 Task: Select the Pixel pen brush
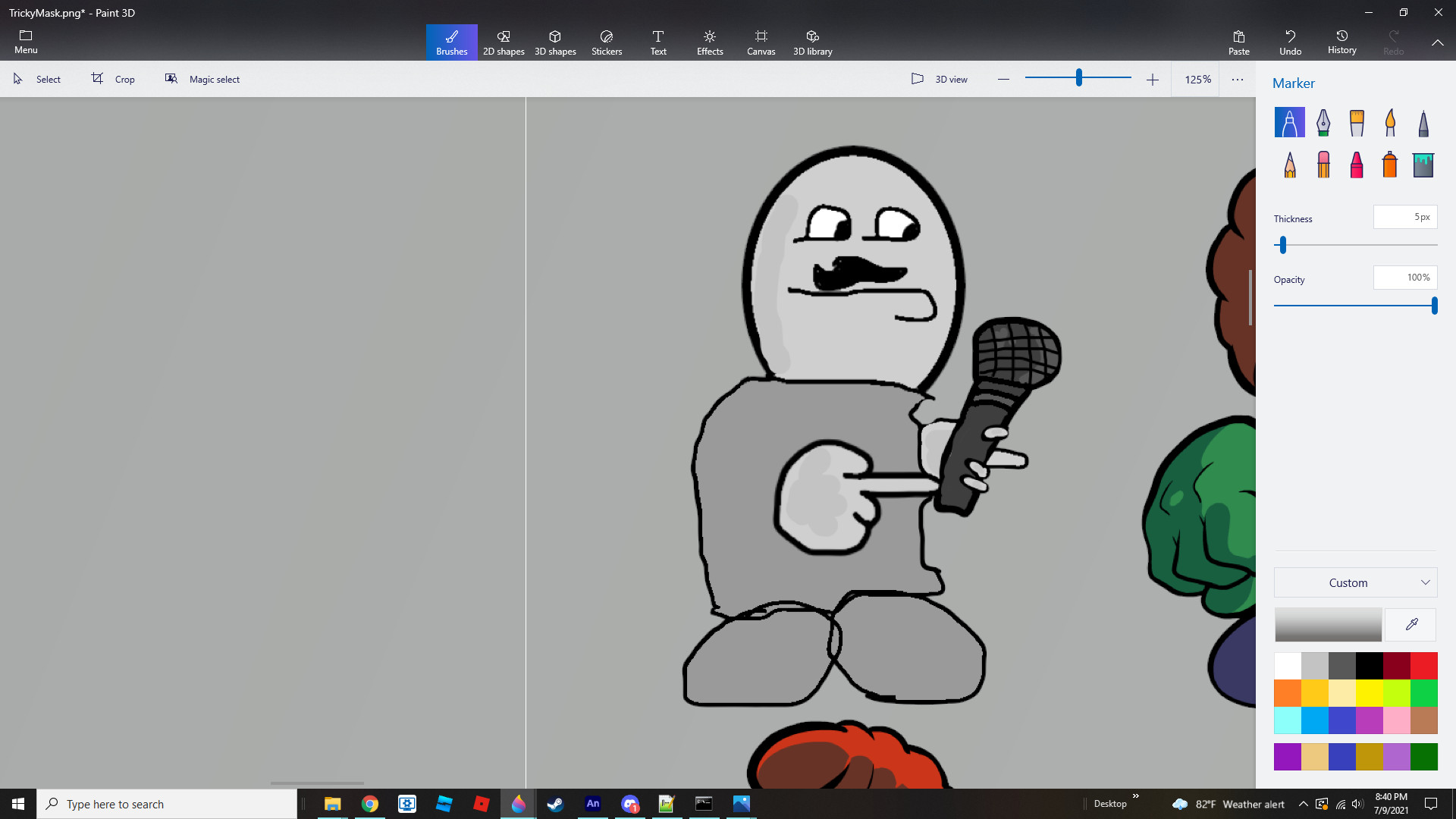point(1423,122)
